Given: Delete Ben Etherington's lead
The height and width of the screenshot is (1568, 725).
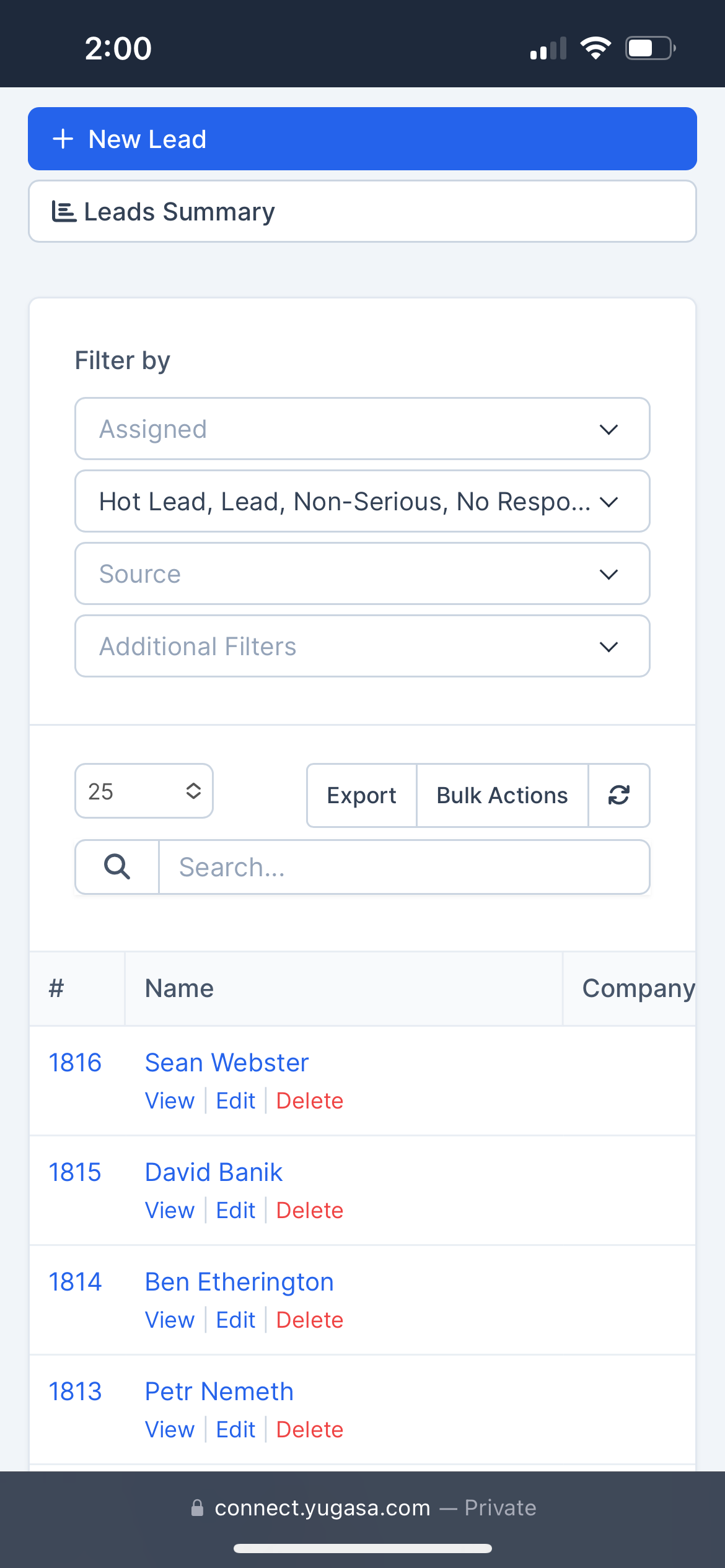Looking at the screenshot, I should coord(310,1320).
